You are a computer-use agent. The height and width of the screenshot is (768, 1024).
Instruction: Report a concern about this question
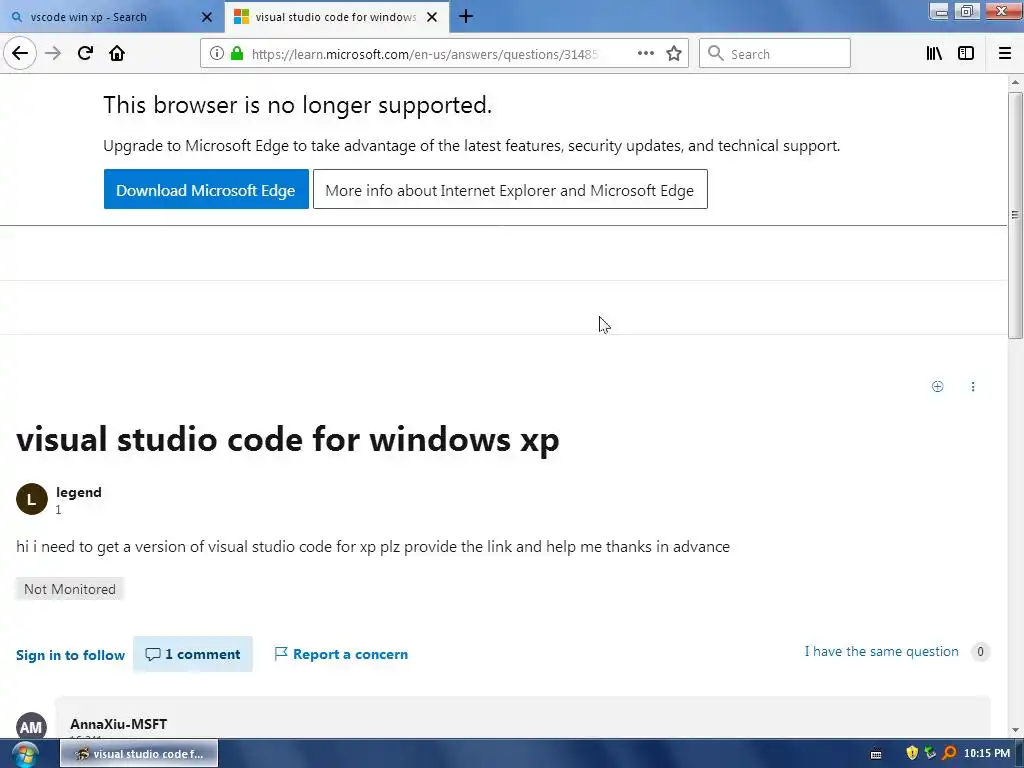coord(342,654)
